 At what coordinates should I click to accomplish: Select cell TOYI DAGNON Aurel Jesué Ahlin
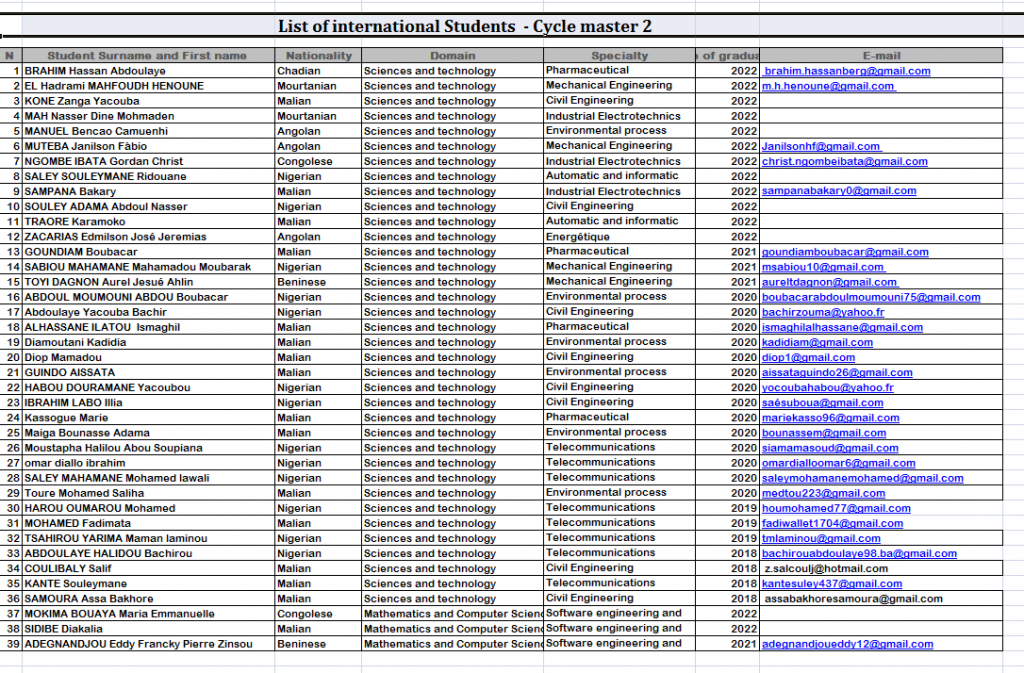(148, 282)
